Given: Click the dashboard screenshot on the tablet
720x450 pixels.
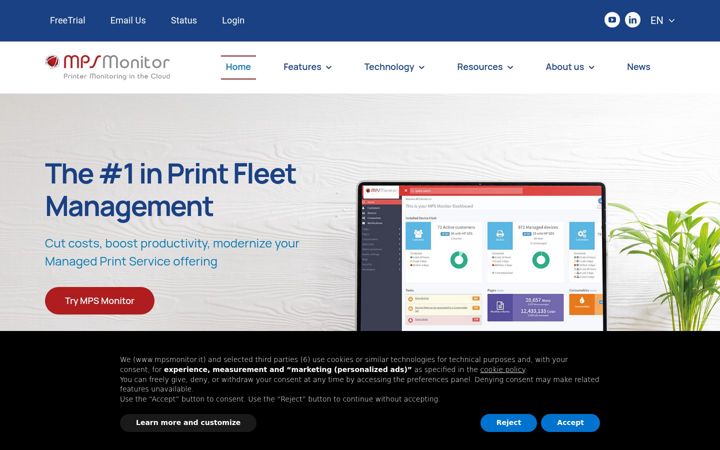Looking at the screenshot, I should point(481,257).
